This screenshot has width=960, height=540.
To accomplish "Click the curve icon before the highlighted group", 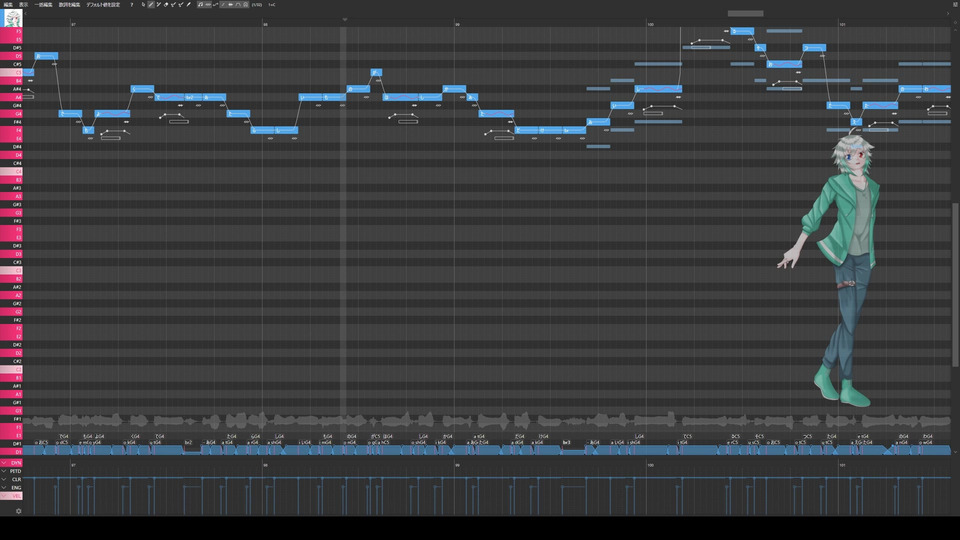I will [216, 4].
